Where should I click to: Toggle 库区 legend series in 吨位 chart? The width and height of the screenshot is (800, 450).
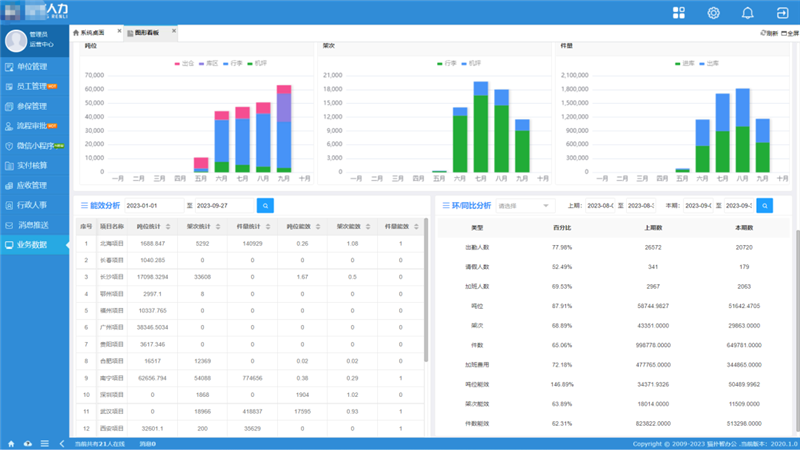point(207,63)
